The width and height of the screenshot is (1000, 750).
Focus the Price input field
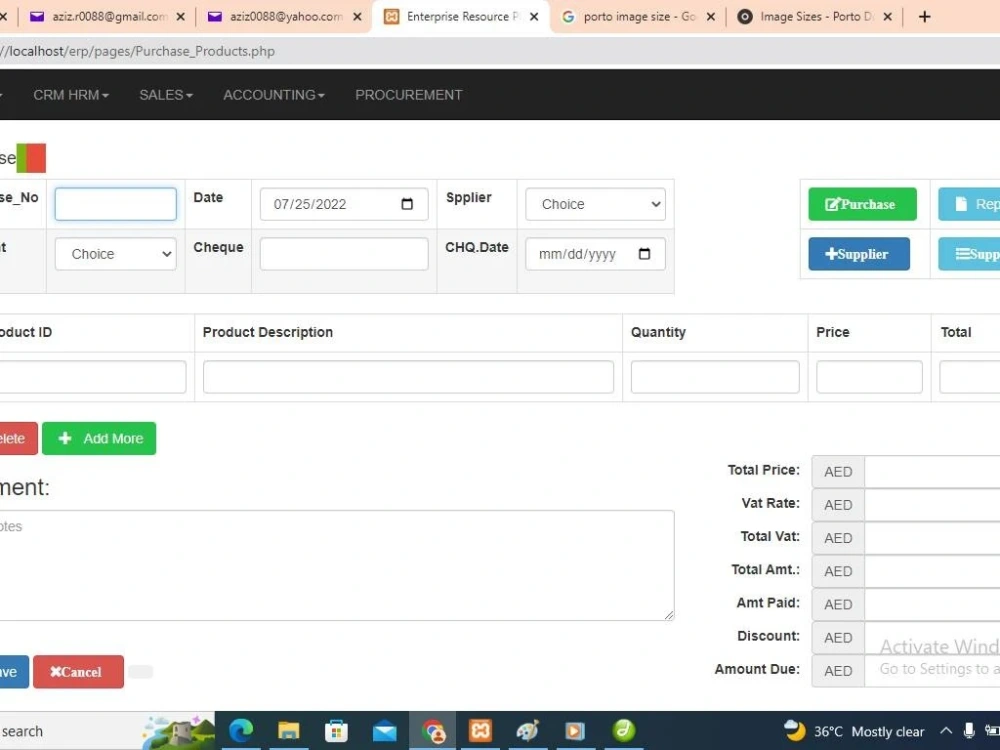click(x=869, y=376)
